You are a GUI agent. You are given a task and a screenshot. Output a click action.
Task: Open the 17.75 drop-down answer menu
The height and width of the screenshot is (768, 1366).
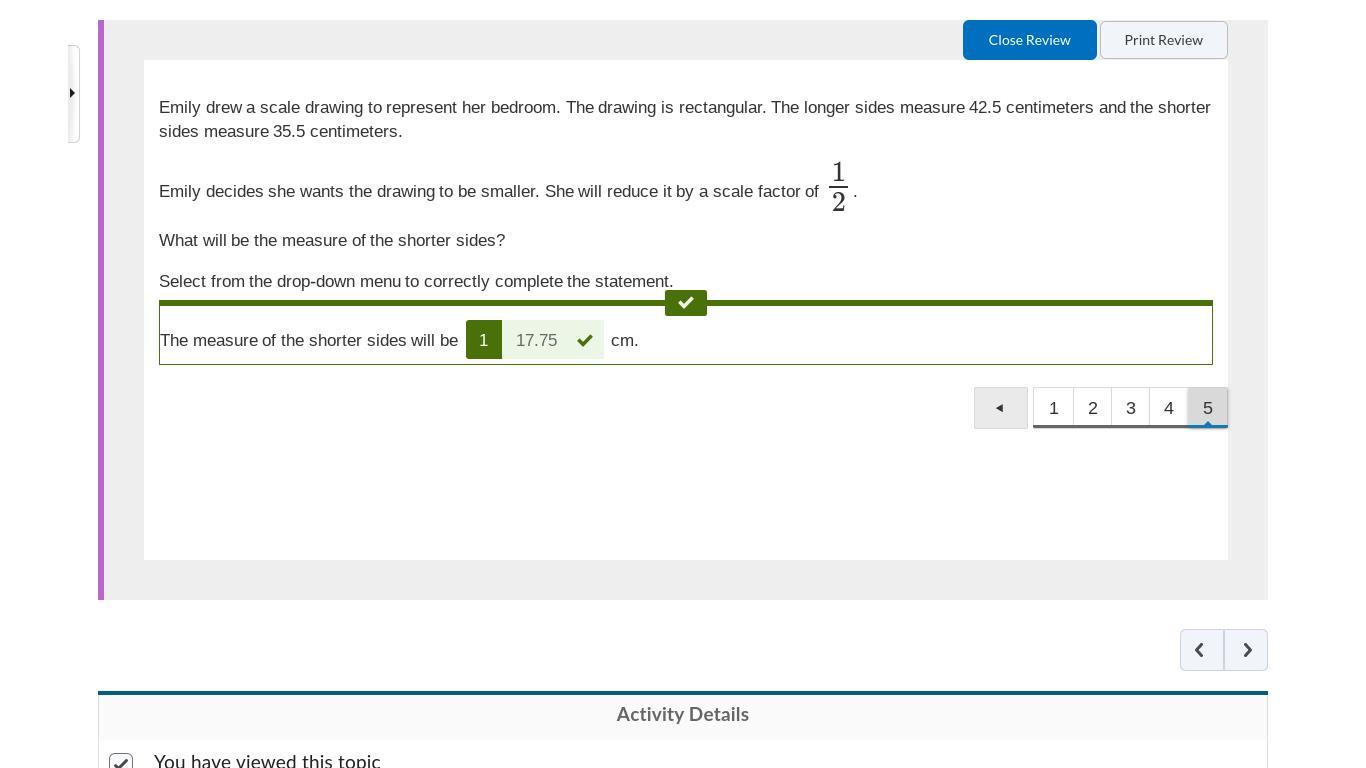[537, 341]
